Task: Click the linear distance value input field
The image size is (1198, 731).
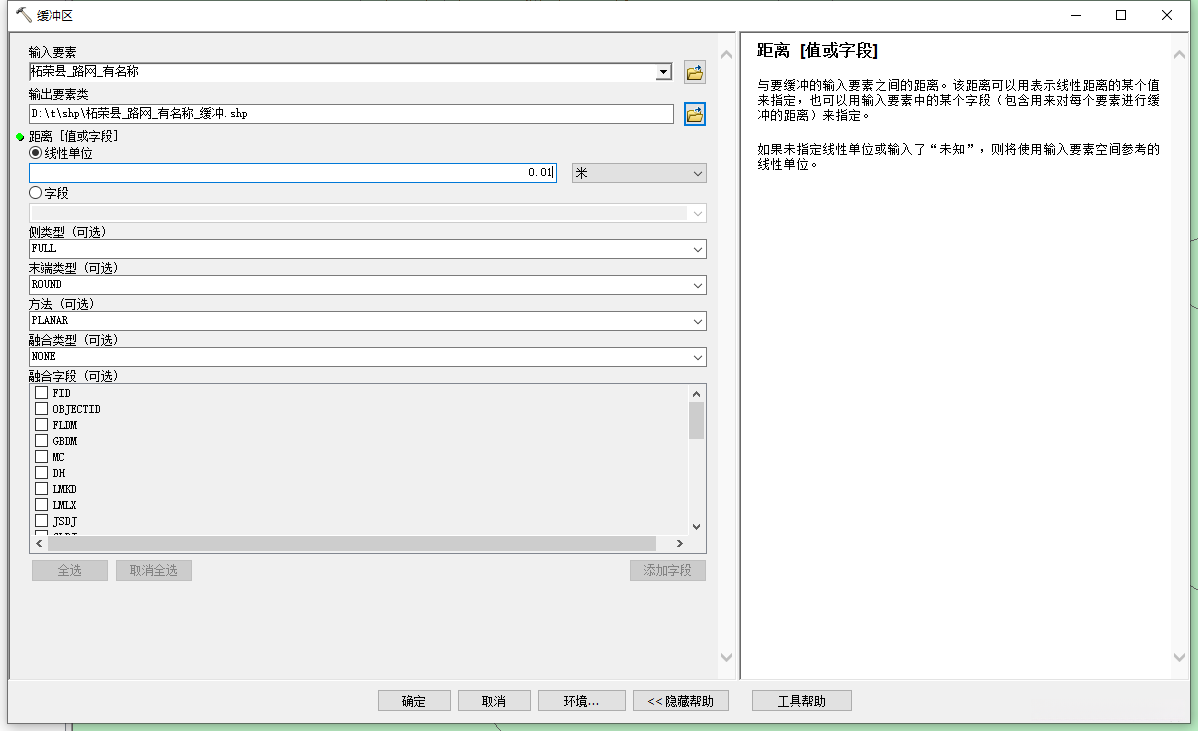Action: 293,173
